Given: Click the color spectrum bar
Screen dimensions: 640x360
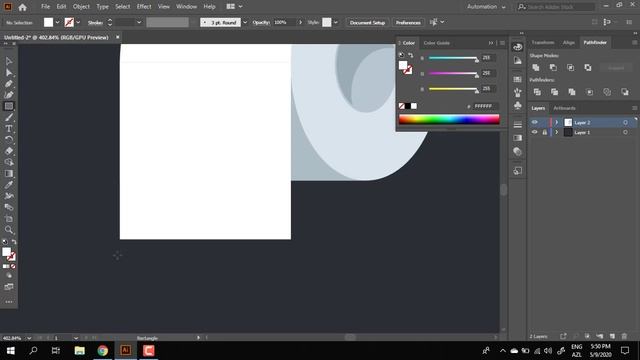Looking at the screenshot, I should click(449, 119).
